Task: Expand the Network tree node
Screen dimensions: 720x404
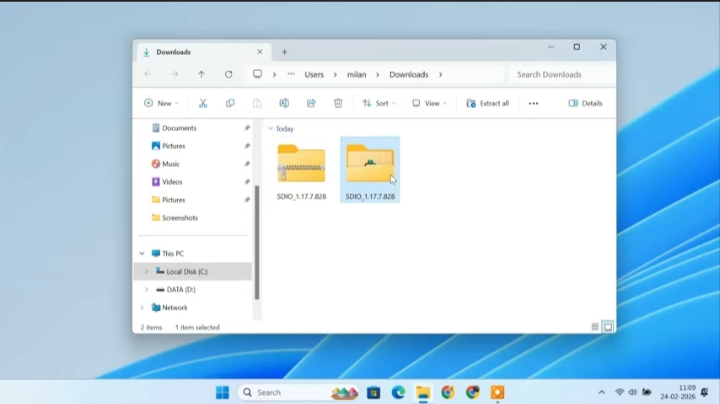Action: point(142,308)
